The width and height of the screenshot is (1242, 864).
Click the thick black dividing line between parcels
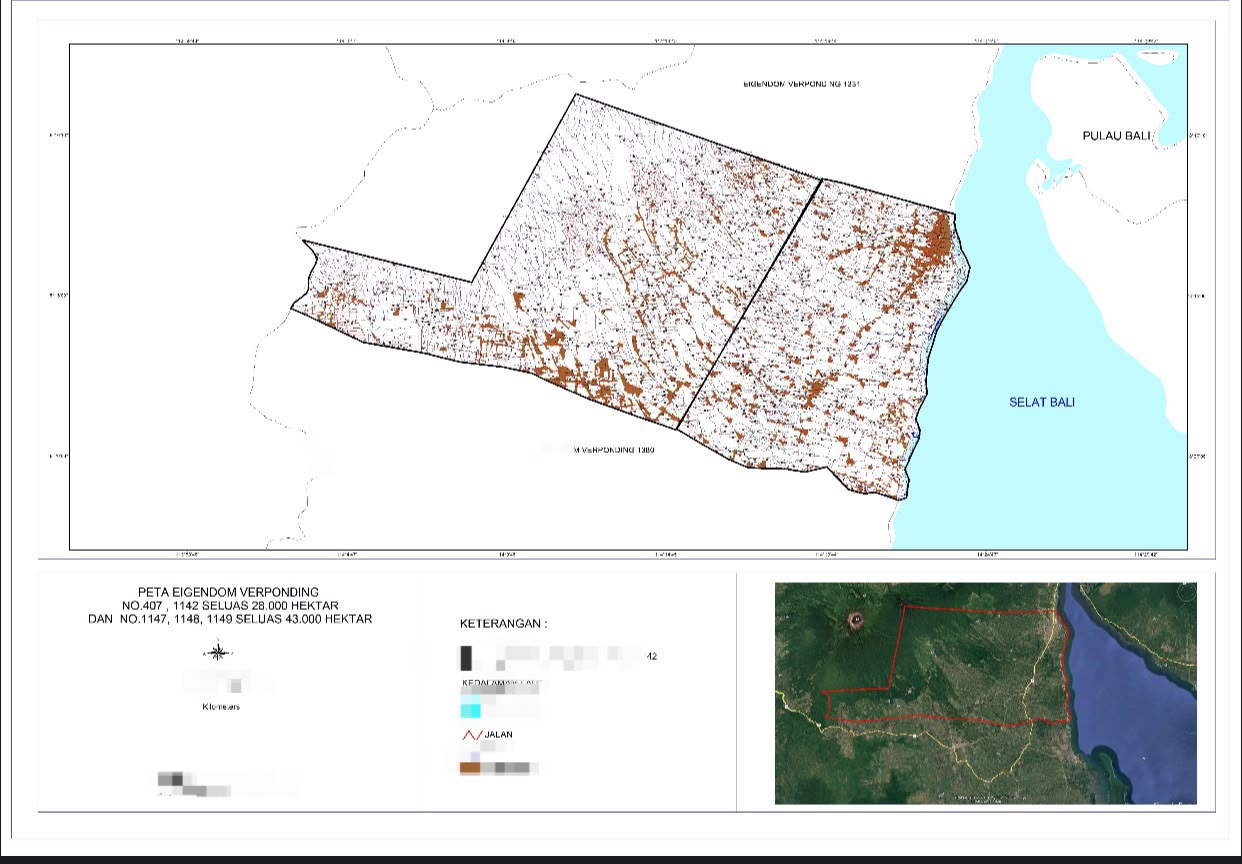749,305
